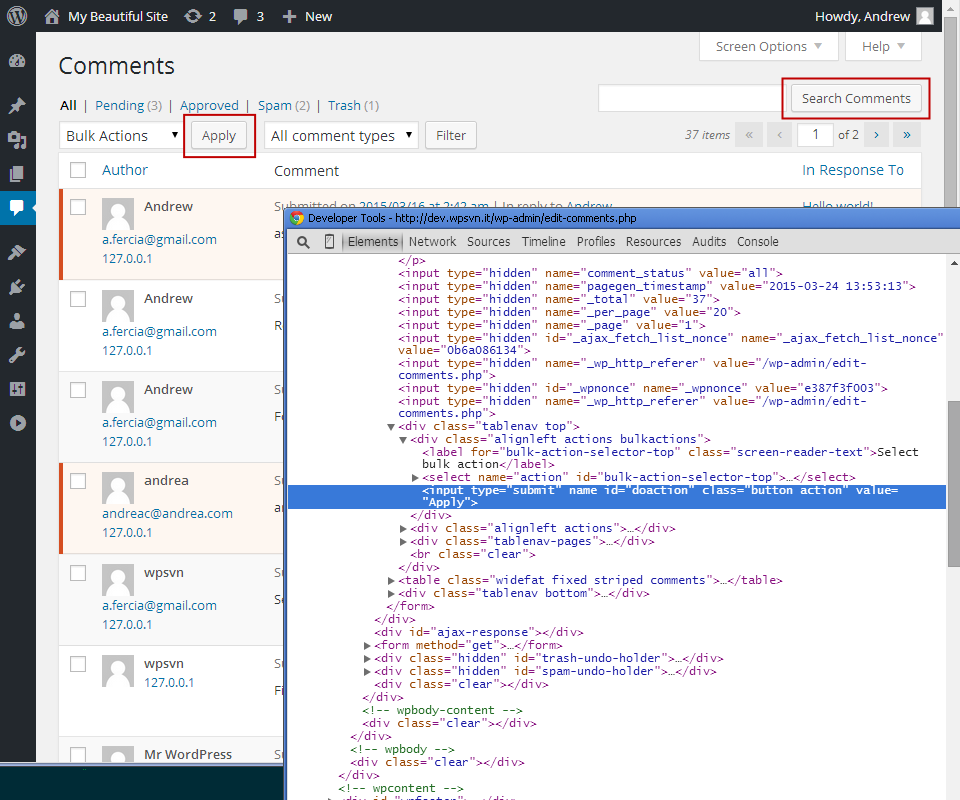Screen dimensions: 960x800
Task: Open All comment types dropdown
Action: [341, 135]
